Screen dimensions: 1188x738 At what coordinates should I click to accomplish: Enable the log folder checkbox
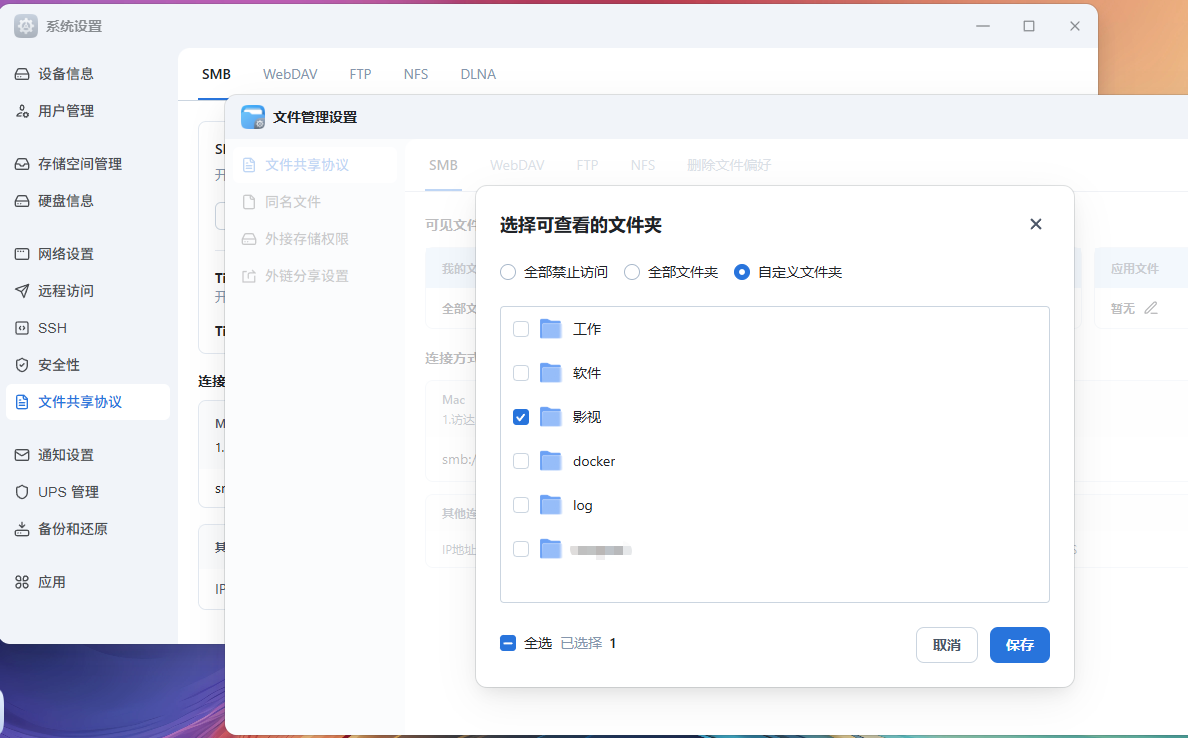pos(521,505)
